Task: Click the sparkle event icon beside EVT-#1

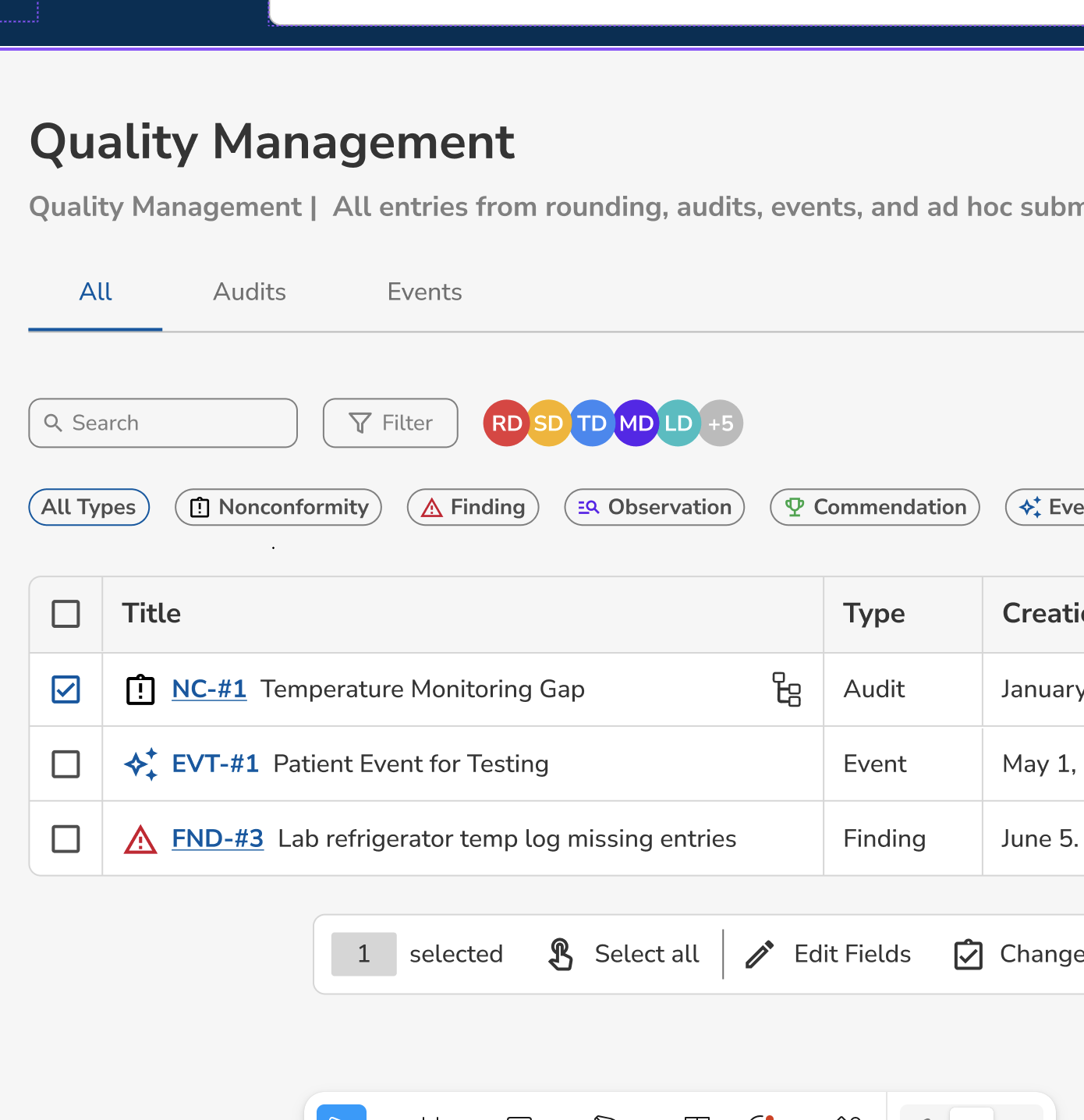Action: [x=141, y=764]
